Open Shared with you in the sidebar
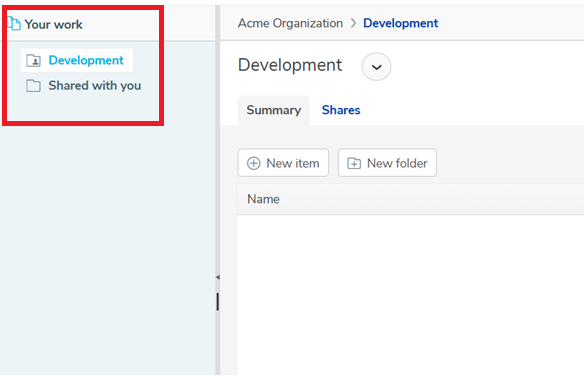Image resolution: width=584 pixels, height=376 pixels. click(95, 86)
